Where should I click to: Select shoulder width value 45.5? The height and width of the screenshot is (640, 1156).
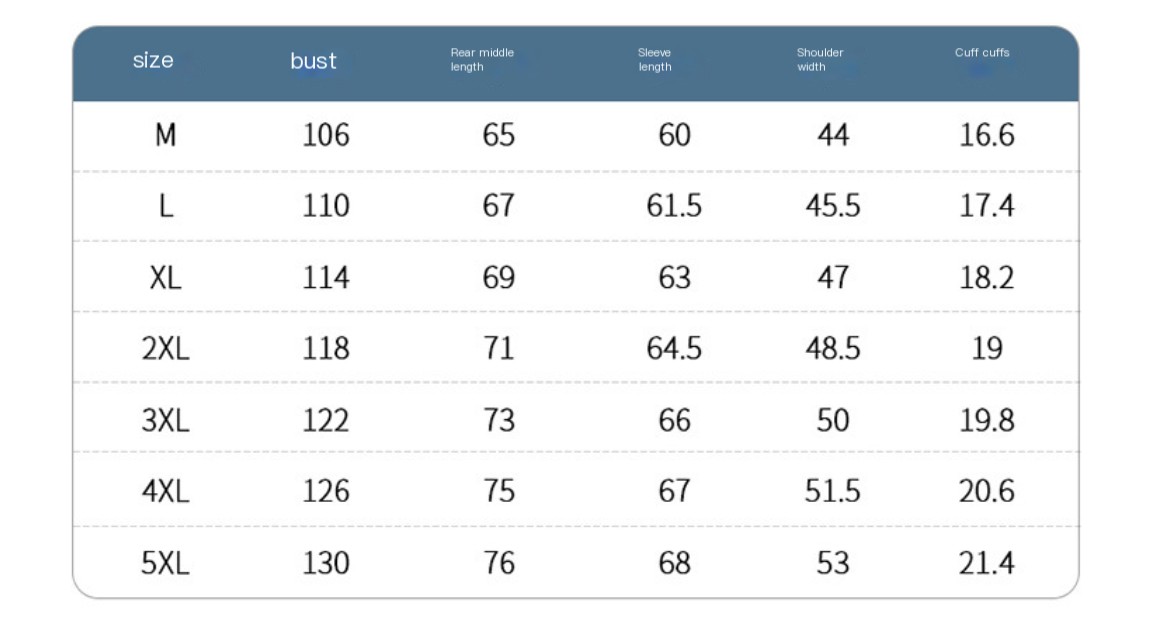click(x=833, y=206)
